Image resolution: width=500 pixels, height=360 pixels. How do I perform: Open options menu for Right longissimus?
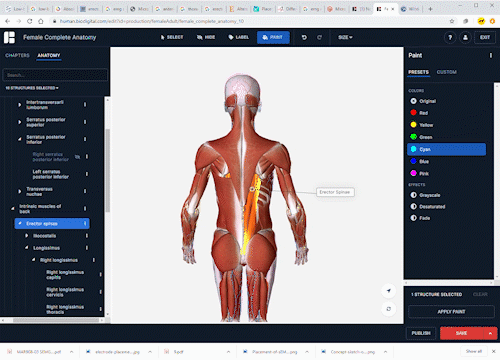[x=94, y=260]
